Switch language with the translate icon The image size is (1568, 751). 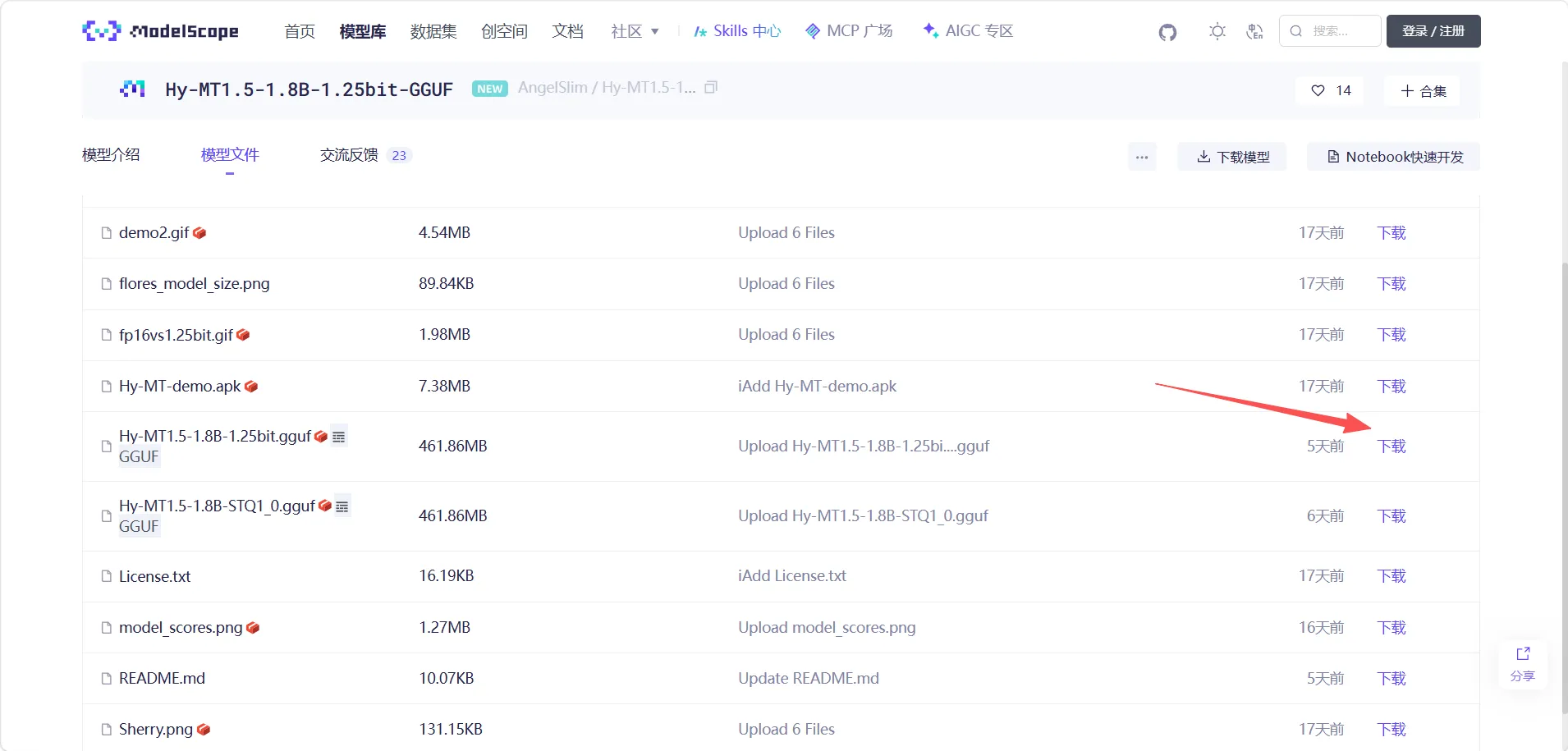pos(1254,31)
